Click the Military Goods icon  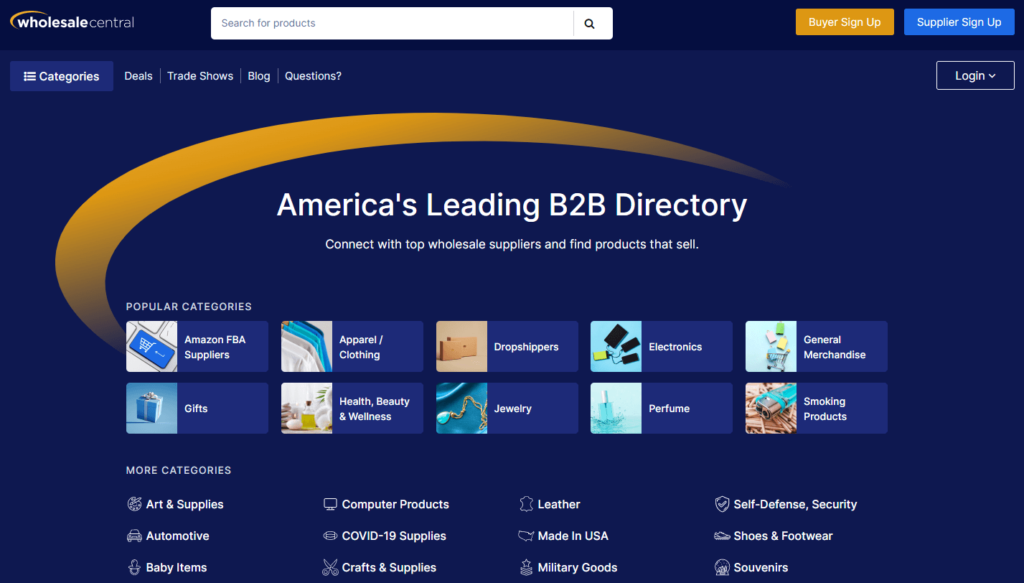point(526,567)
